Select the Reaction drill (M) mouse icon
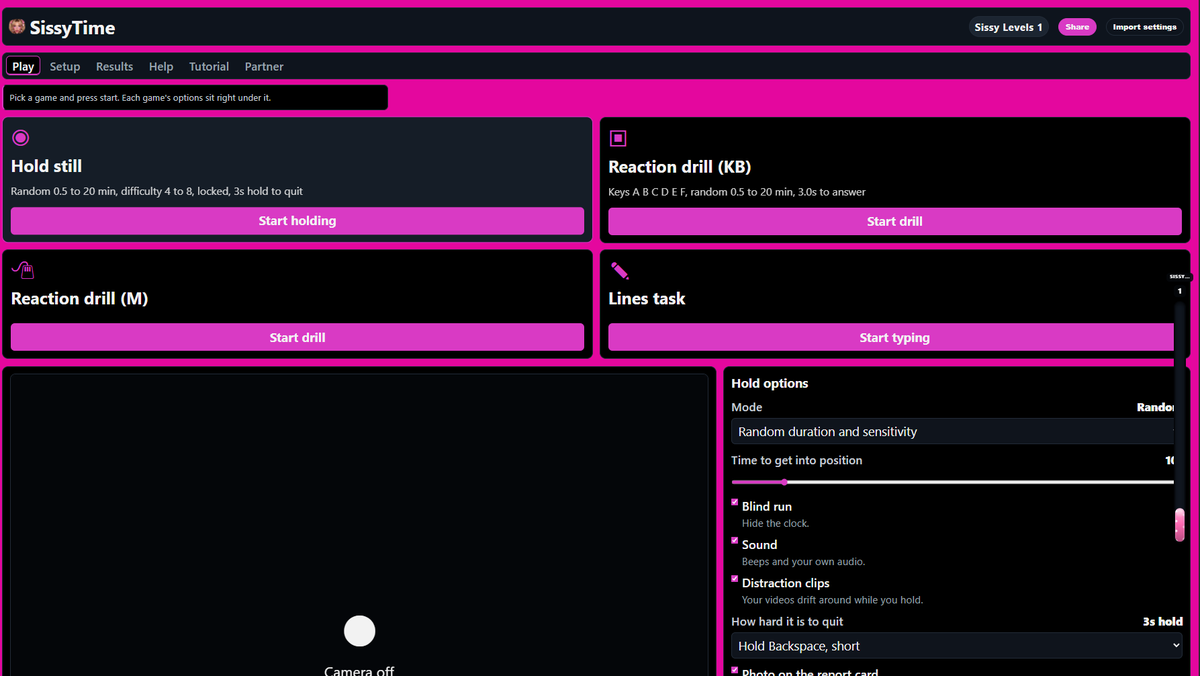This screenshot has width=1200, height=676. click(22, 269)
